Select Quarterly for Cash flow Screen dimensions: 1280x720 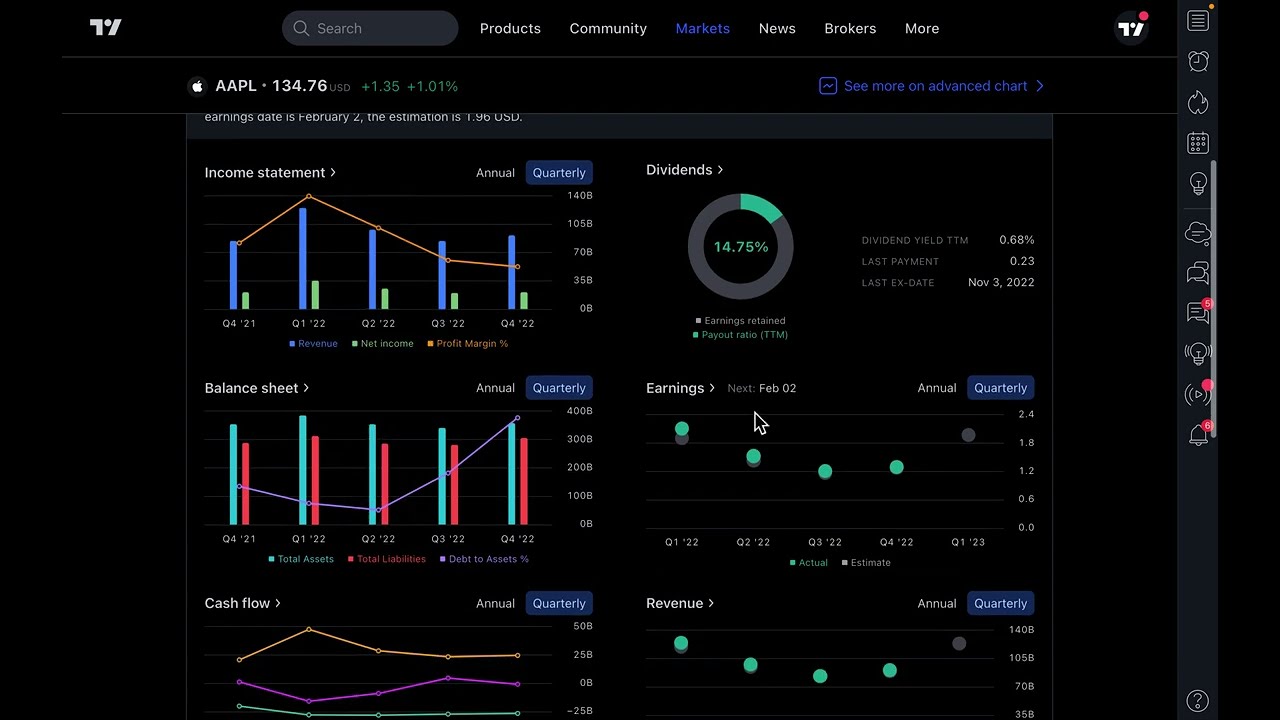[x=559, y=603]
